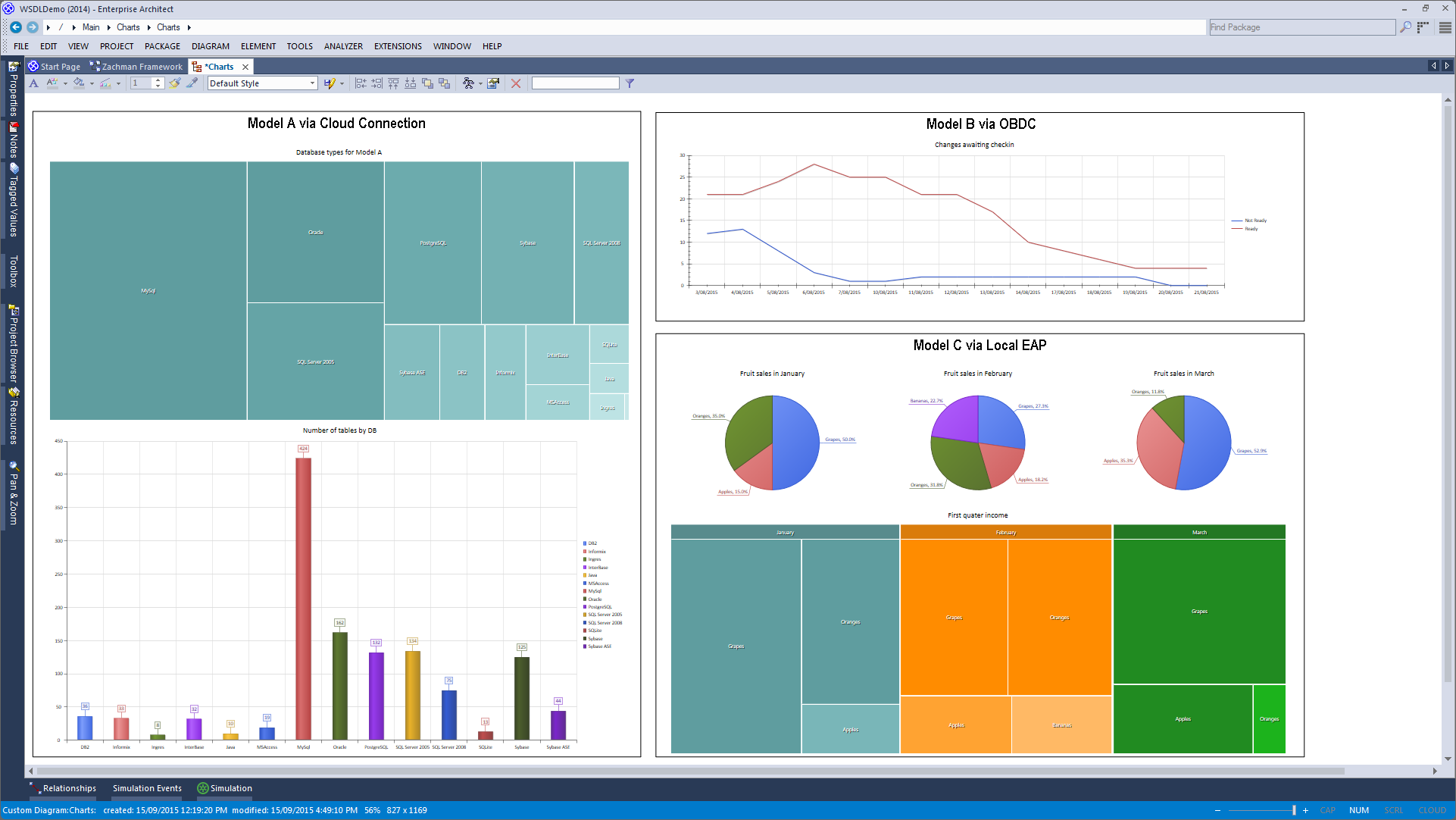Switch to Start Page tab
The width and height of the screenshot is (1456, 820).
(x=55, y=67)
